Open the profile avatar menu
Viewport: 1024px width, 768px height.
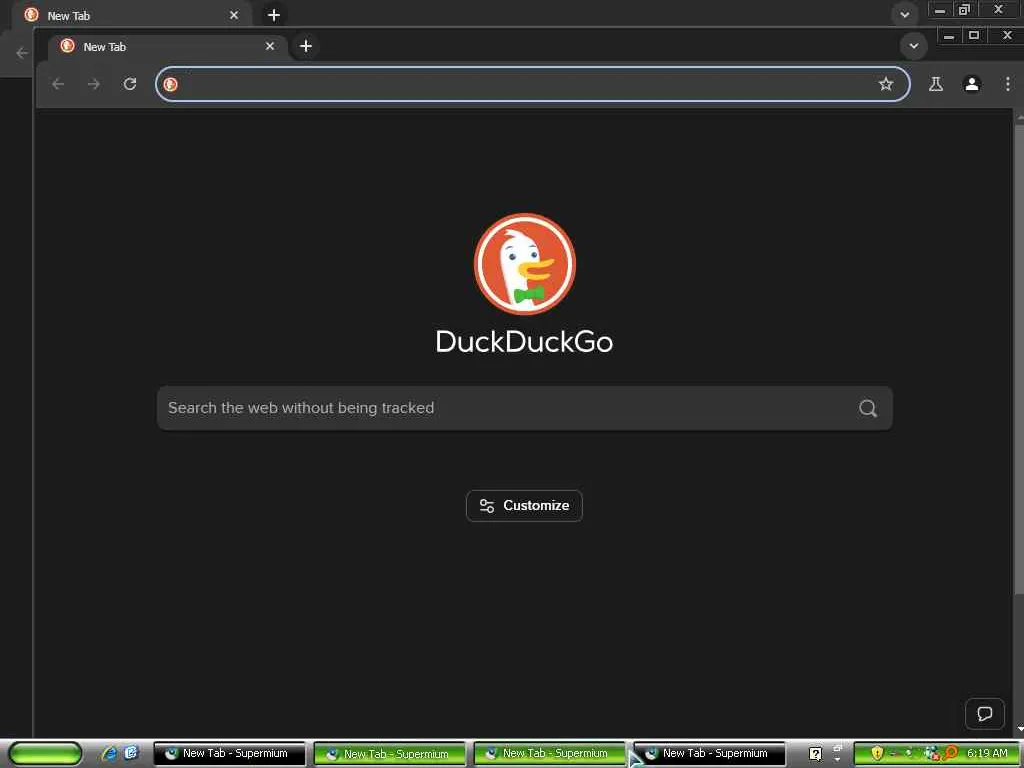pos(972,84)
